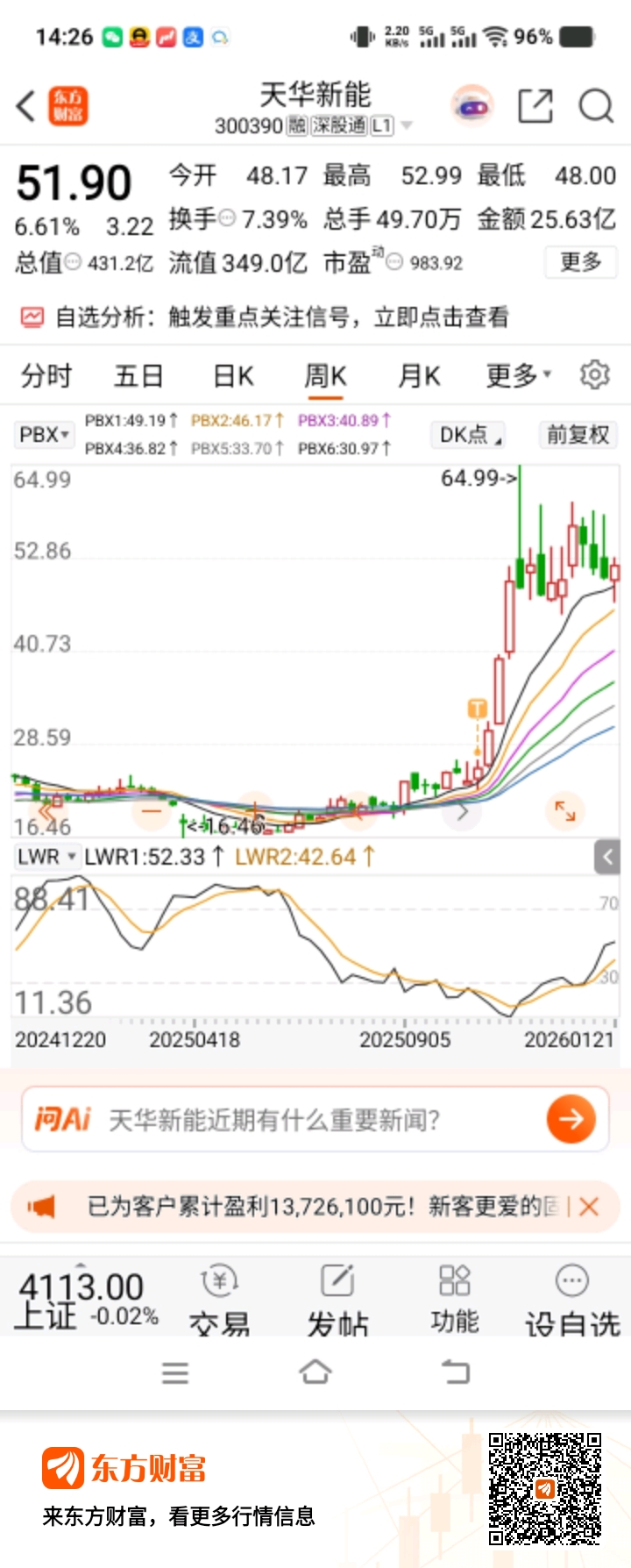Image resolution: width=631 pixels, height=1568 pixels.
Task: Tap the PBX1:49.19 value
Action: (131, 421)
